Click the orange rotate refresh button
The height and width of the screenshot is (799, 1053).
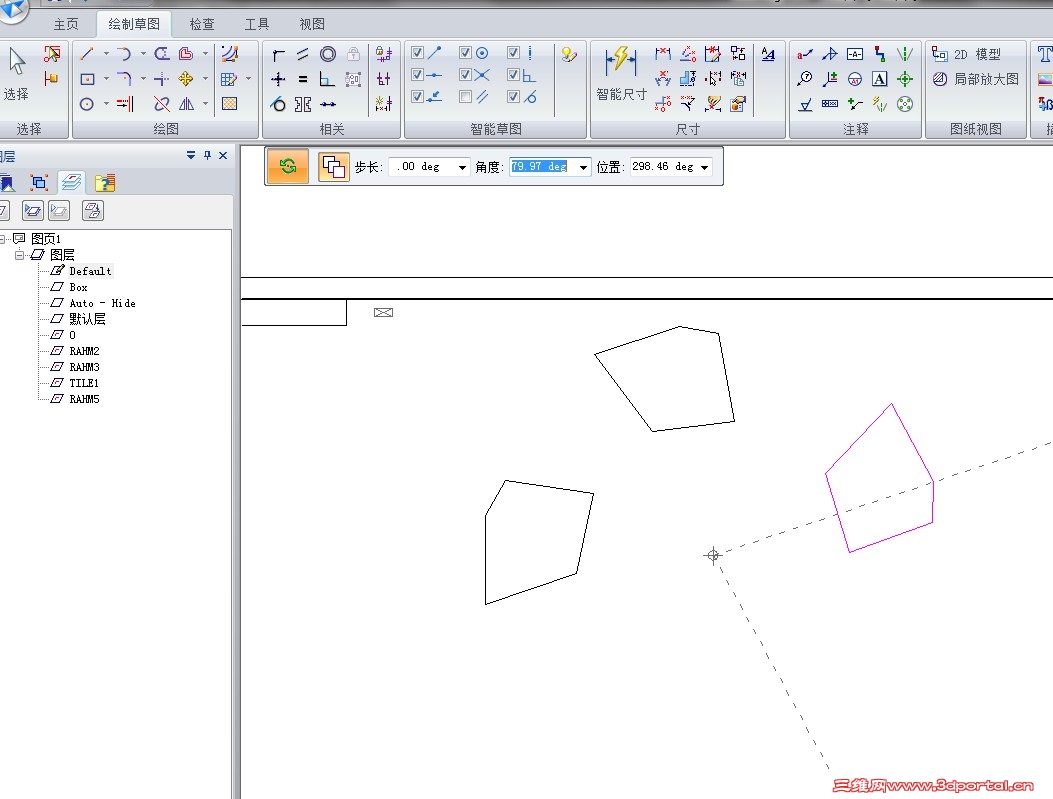[288, 167]
